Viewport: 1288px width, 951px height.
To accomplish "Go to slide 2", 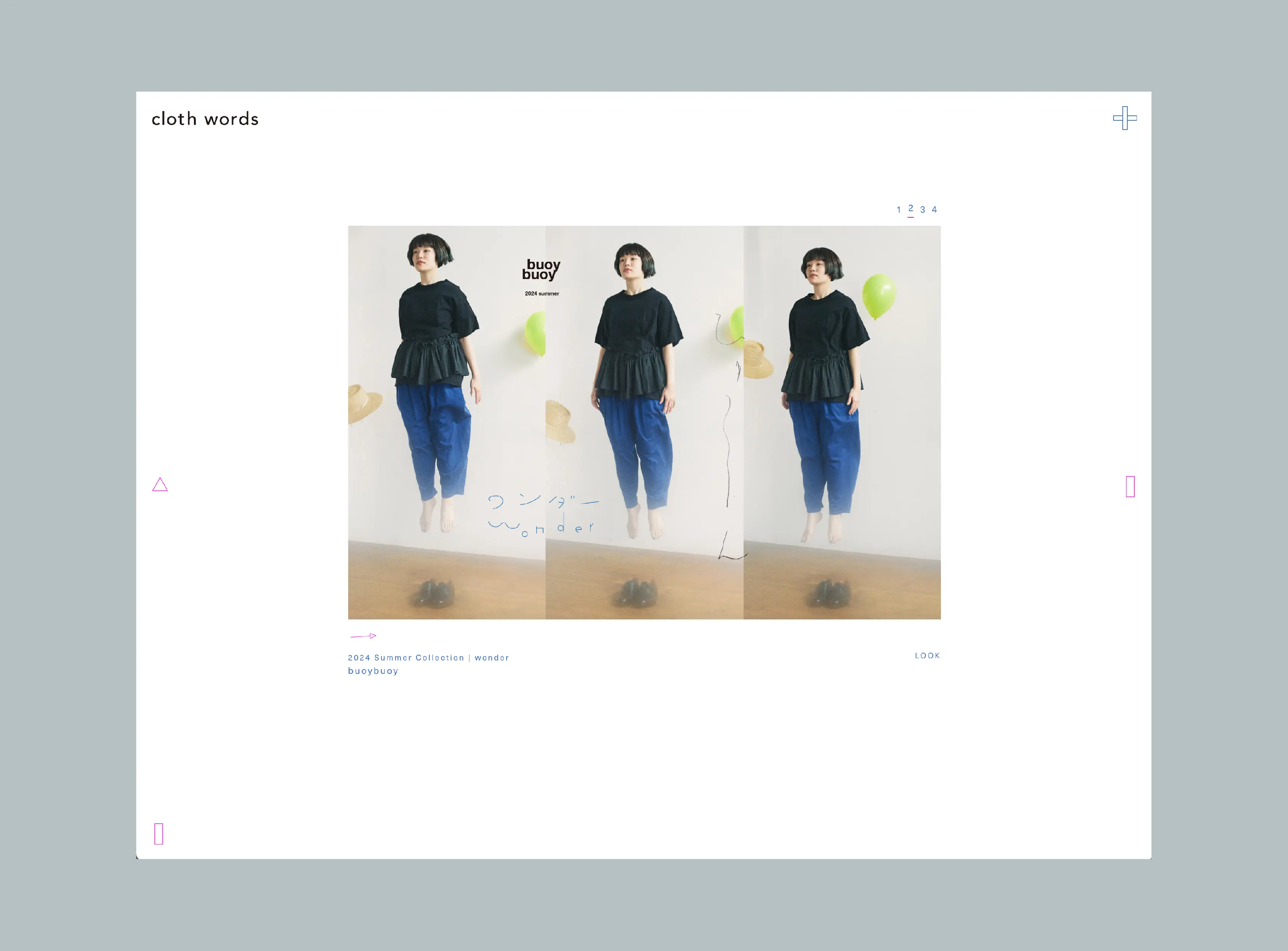I will pyautogui.click(x=910, y=209).
